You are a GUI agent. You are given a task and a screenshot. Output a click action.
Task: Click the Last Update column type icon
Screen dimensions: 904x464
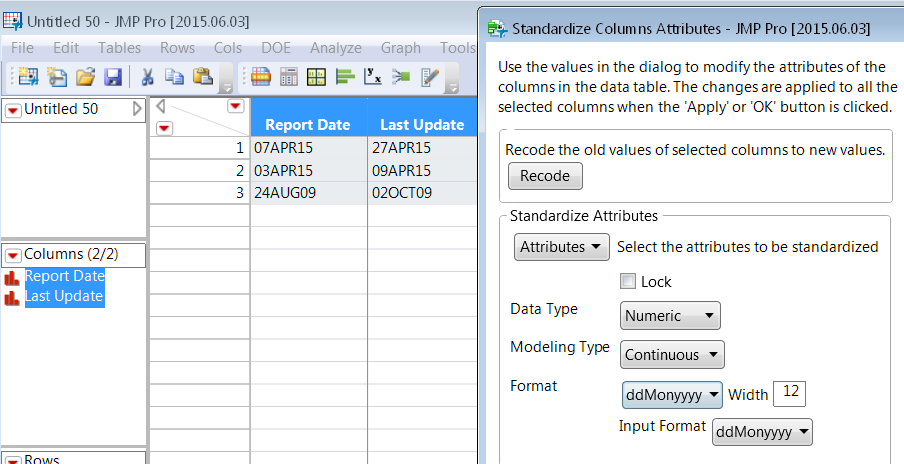12,297
